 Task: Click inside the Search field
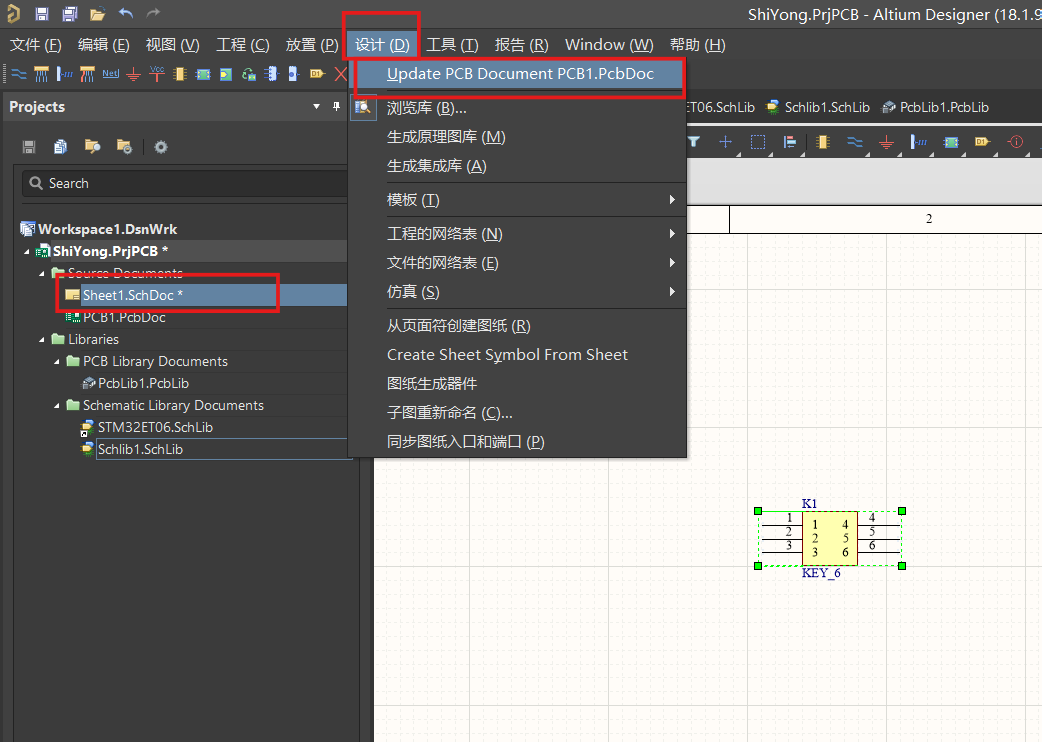tap(185, 183)
